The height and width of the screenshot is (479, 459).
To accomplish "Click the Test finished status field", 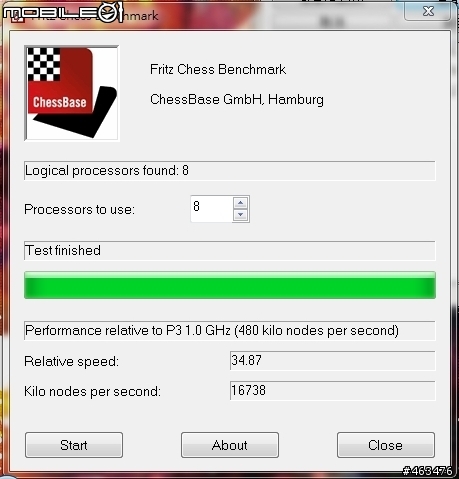I will pyautogui.click(x=230, y=250).
